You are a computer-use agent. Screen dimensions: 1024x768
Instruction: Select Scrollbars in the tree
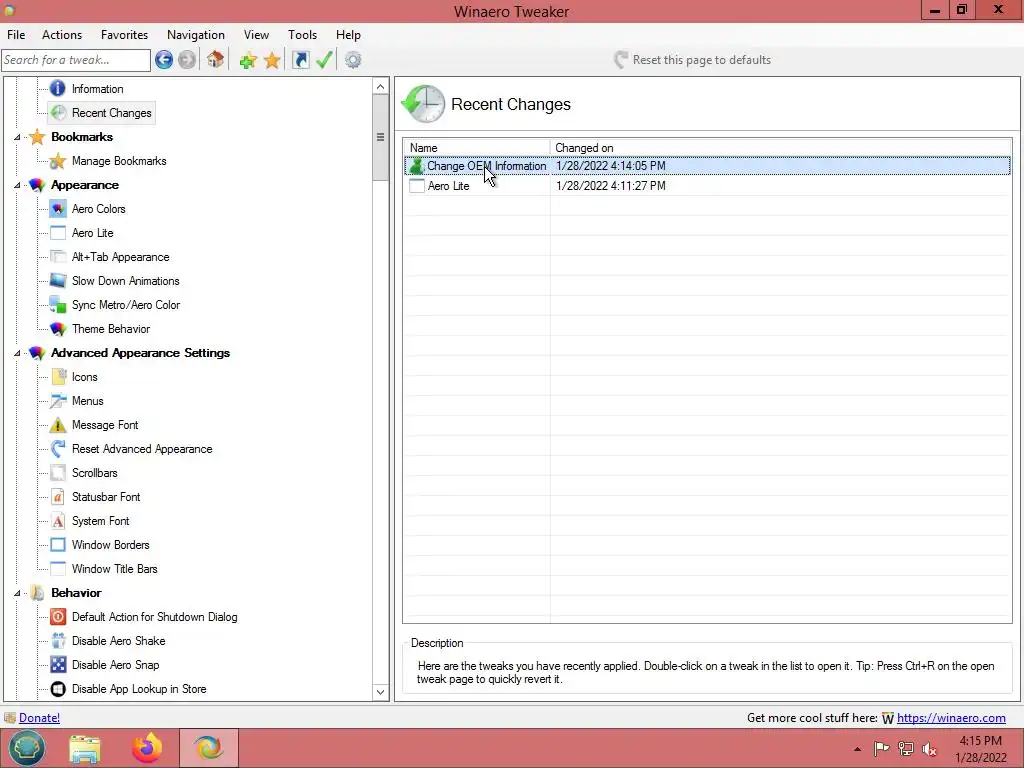(95, 473)
